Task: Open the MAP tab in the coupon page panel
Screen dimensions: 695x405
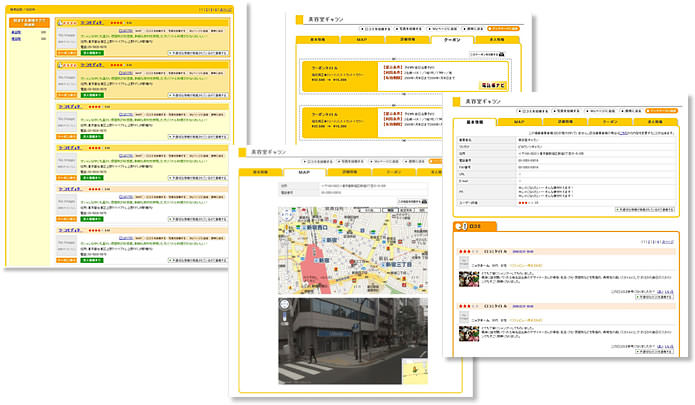Action: (x=362, y=40)
